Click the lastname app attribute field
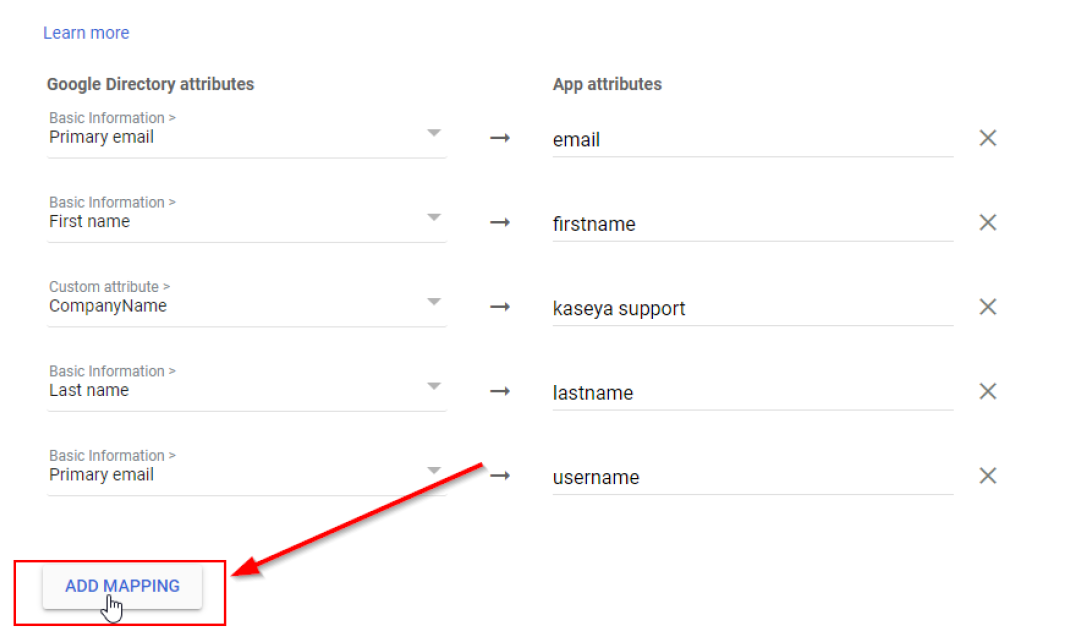This screenshot has height=634, width=1074. click(x=751, y=393)
